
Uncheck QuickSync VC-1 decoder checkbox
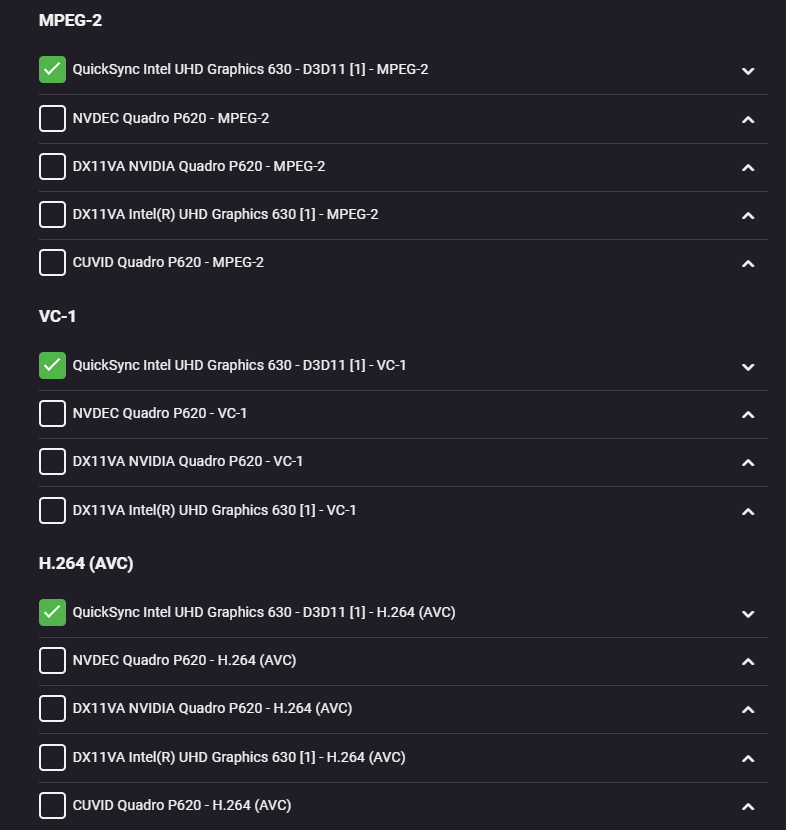click(52, 366)
